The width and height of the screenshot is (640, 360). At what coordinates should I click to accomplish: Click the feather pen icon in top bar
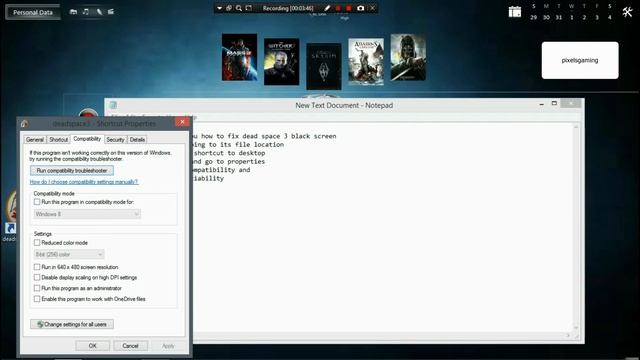pos(99,12)
